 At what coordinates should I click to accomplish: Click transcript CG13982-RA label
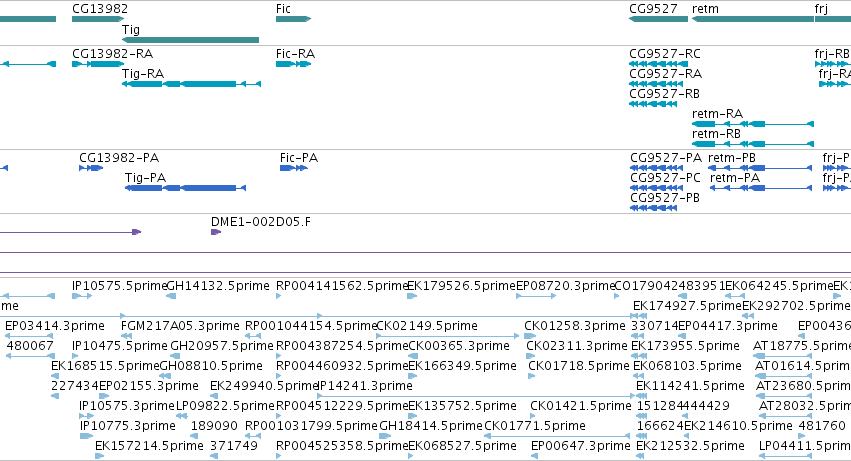(x=112, y=54)
